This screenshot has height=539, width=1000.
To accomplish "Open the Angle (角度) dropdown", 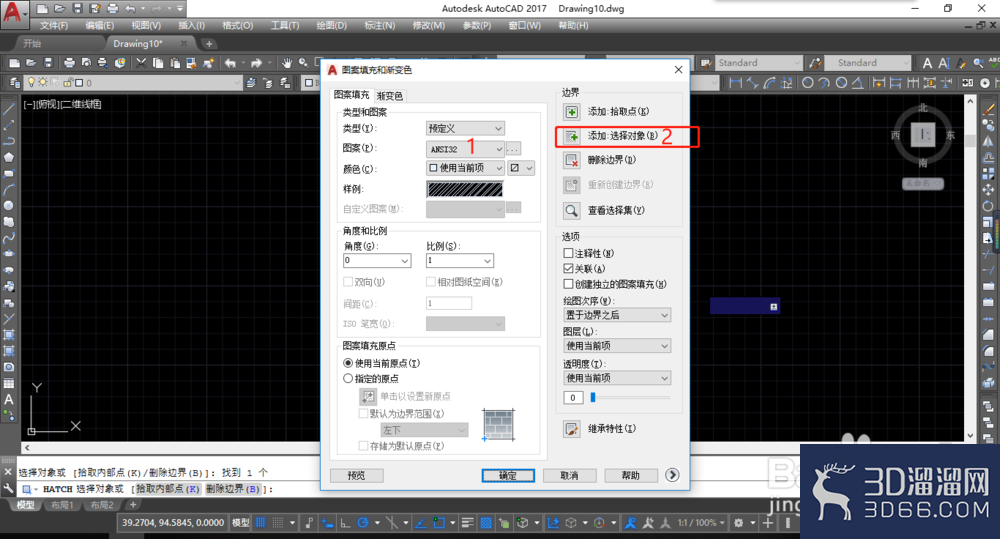I will click(377, 260).
